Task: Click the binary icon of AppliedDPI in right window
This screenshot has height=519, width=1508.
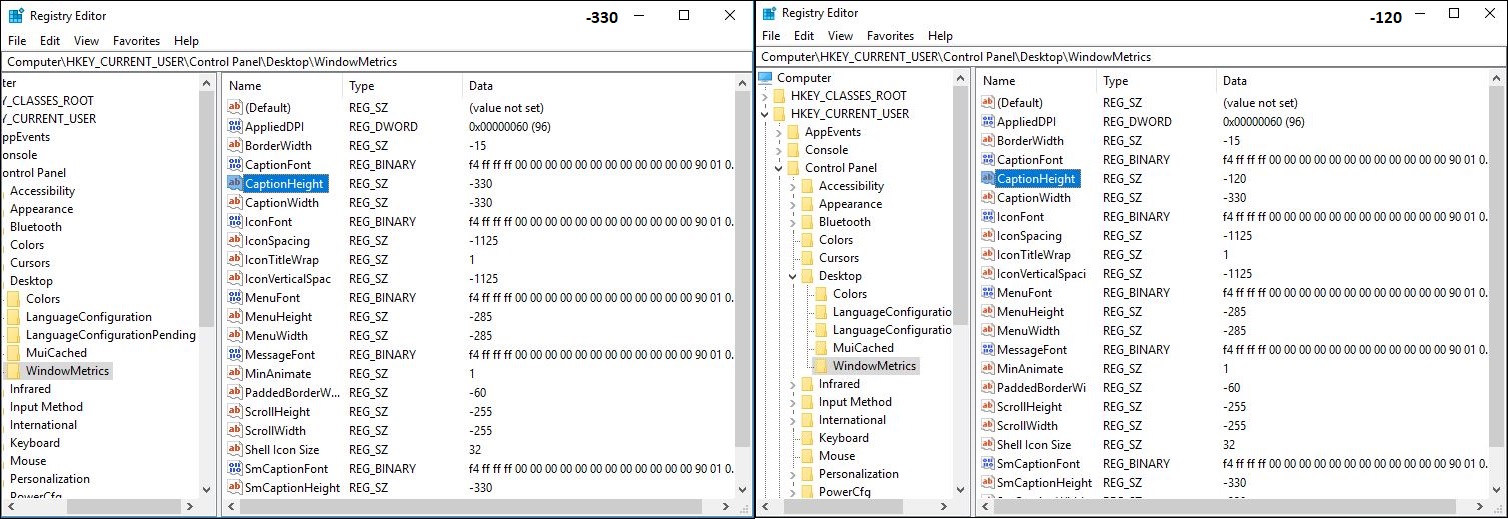Action: [987, 121]
